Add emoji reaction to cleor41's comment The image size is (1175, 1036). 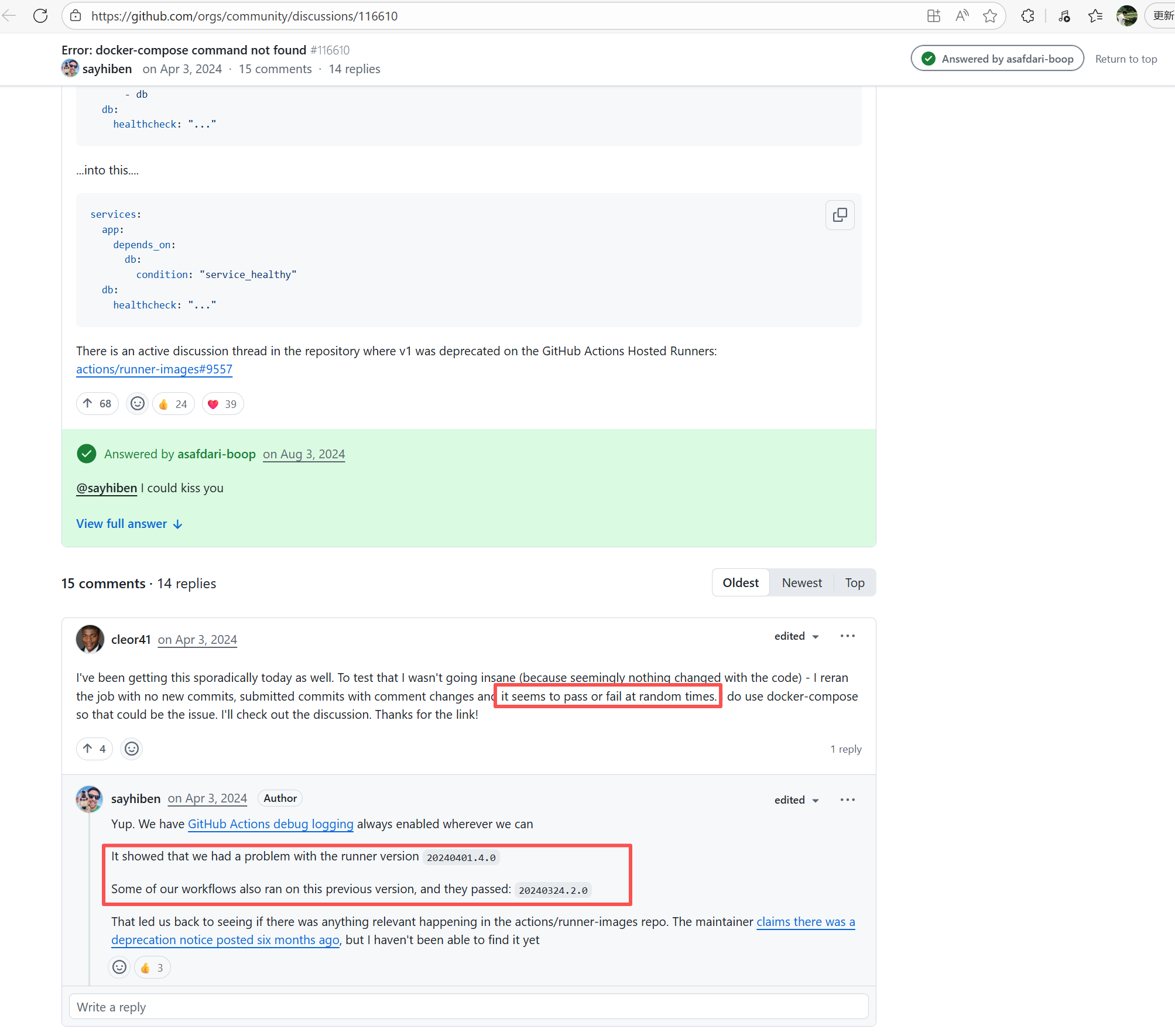[132, 749]
